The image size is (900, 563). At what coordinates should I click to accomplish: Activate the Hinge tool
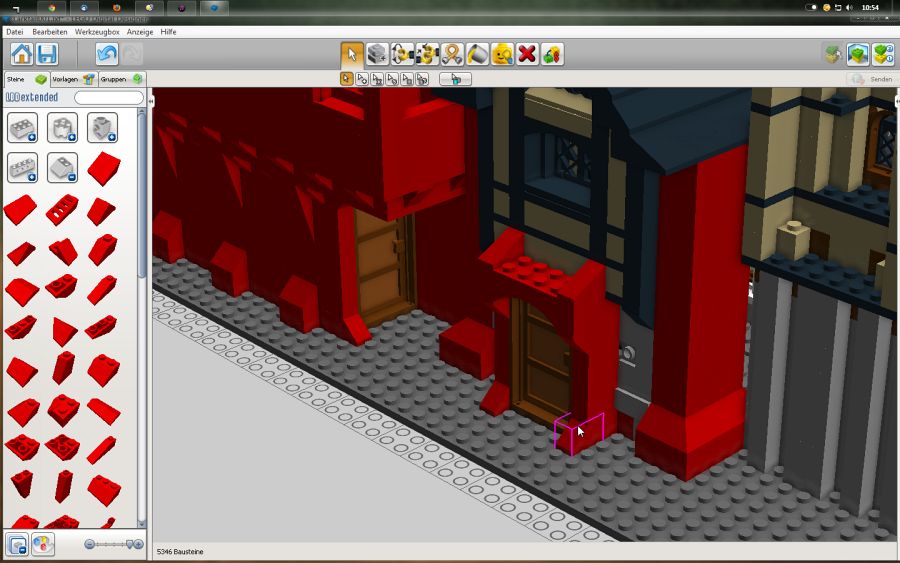402,54
